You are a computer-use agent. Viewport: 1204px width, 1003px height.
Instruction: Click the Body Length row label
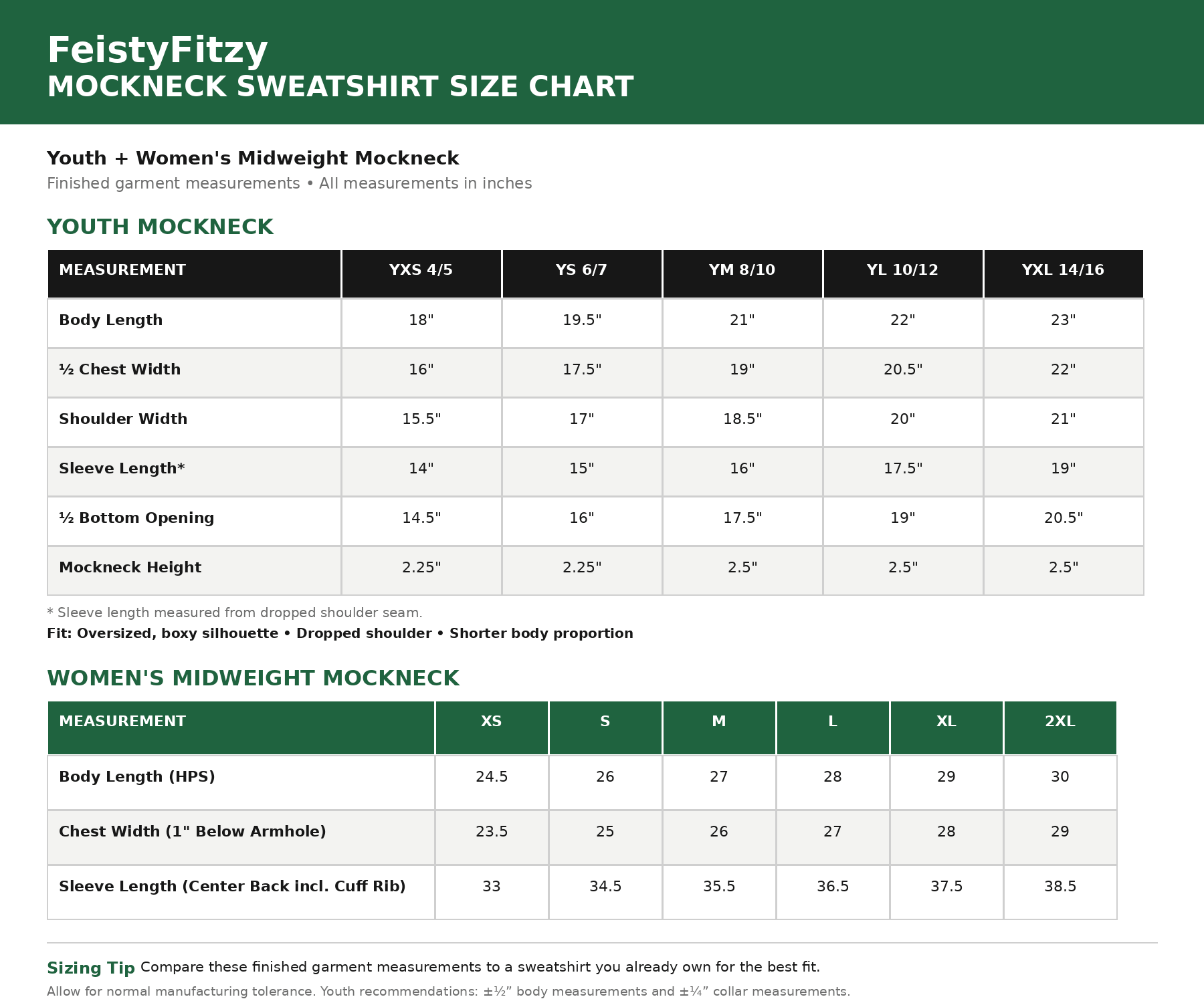tap(111, 320)
